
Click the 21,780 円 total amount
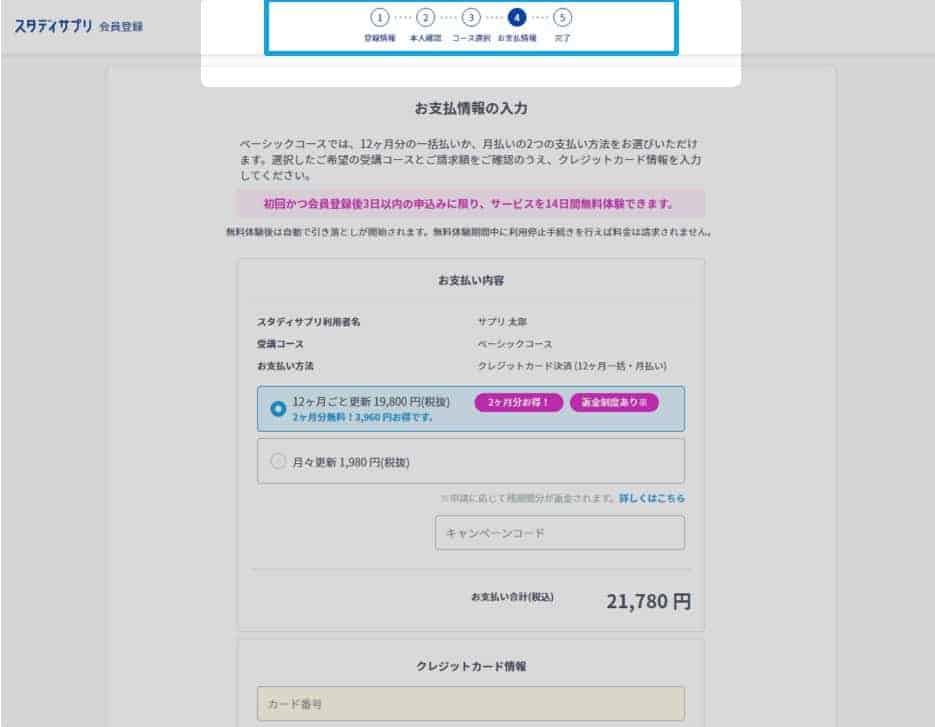(x=649, y=601)
